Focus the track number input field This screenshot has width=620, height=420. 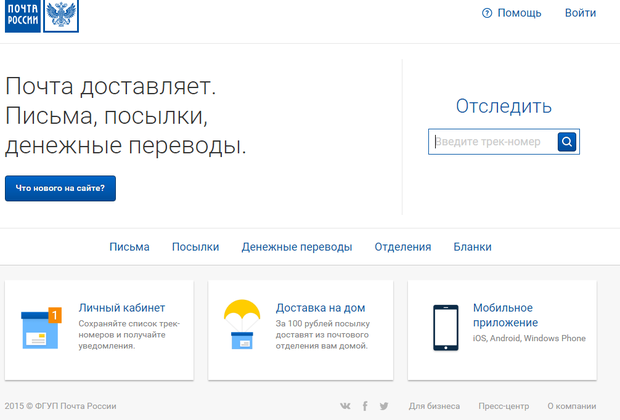tap(493, 142)
